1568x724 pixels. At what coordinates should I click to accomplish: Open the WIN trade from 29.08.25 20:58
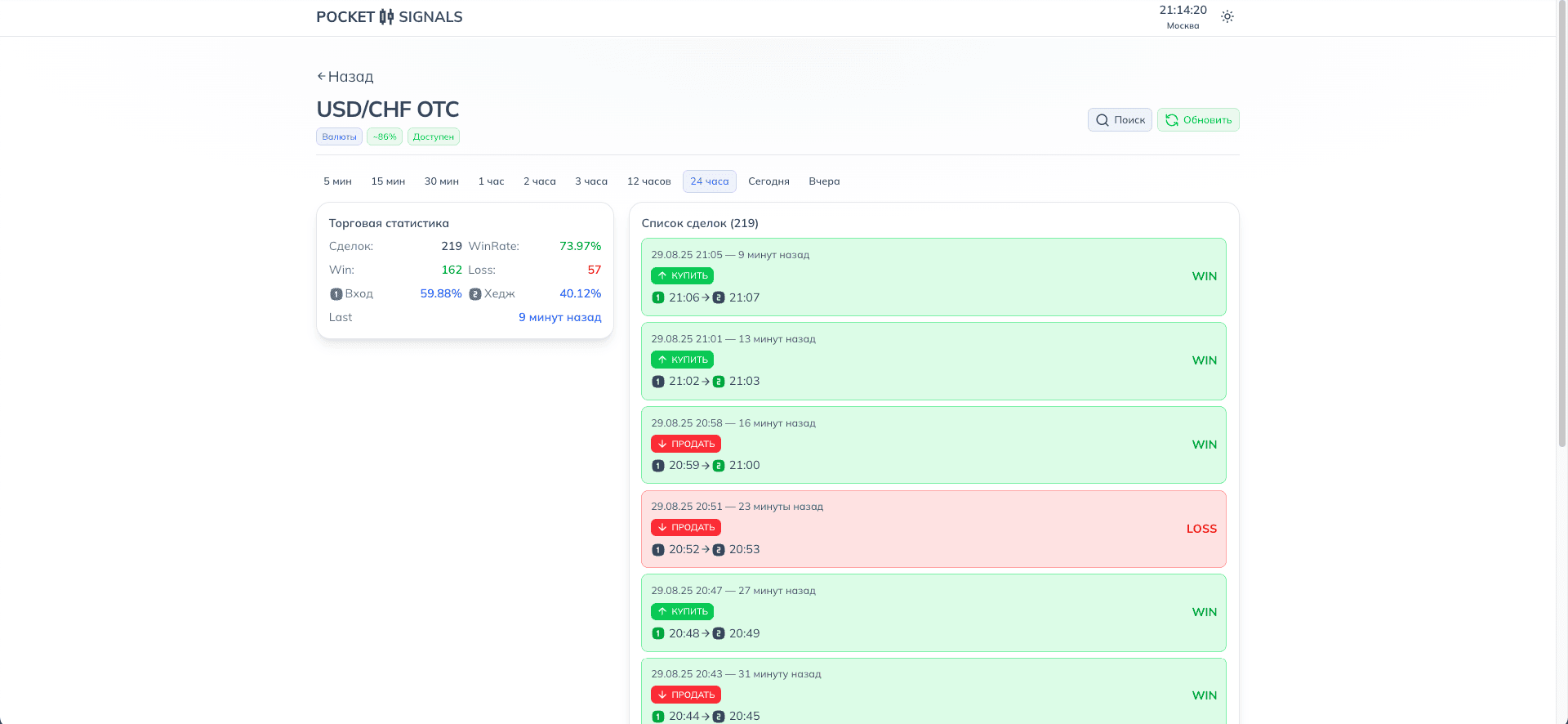point(933,445)
